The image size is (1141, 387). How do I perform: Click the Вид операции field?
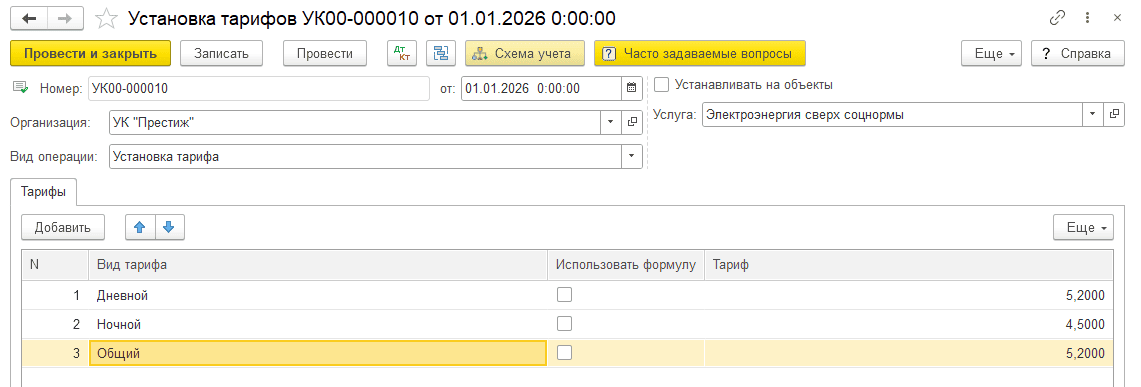pyautogui.click(x=365, y=156)
